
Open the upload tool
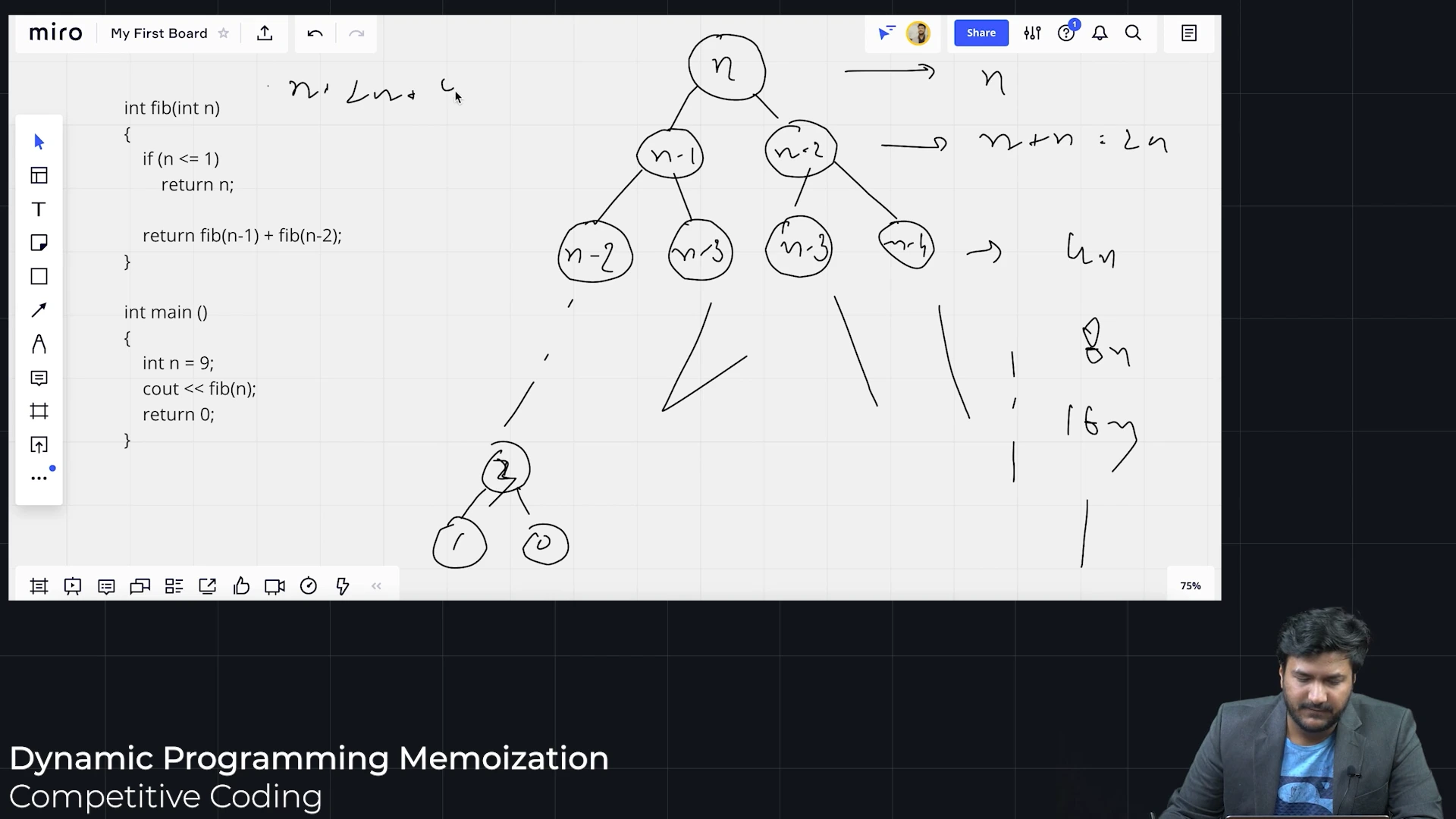(x=39, y=445)
